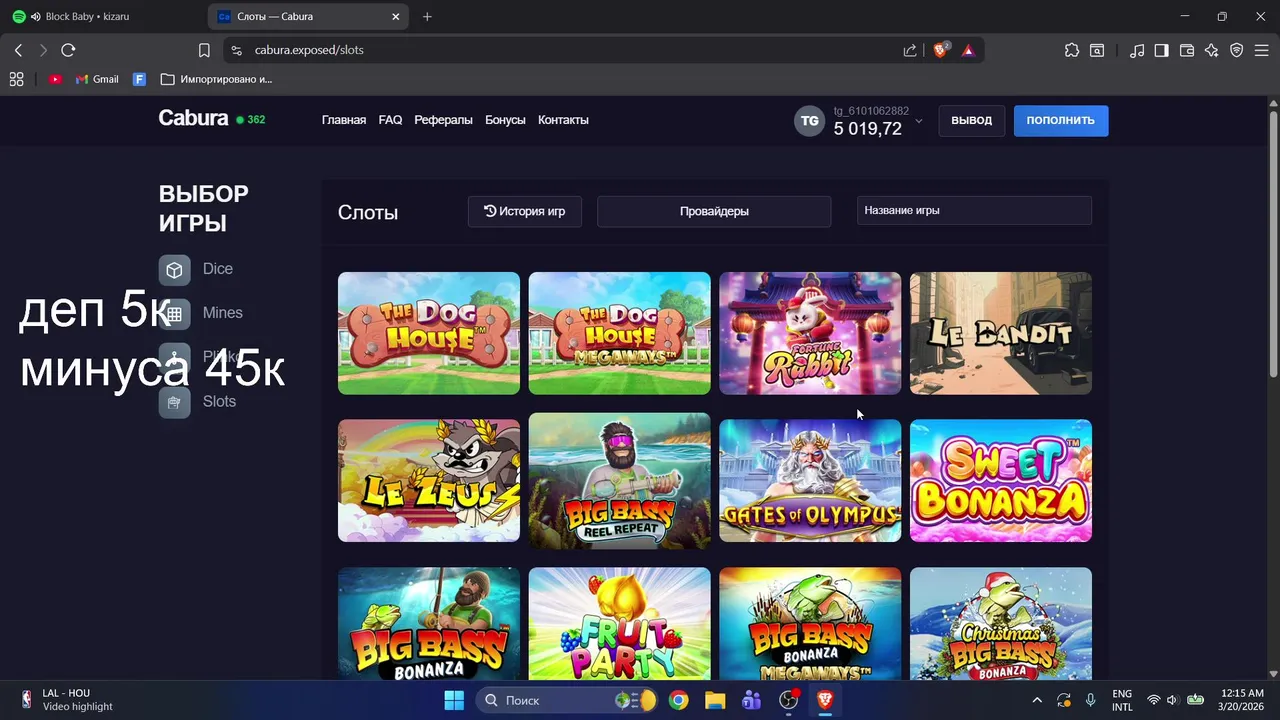Screen dimensions: 1280x720
Task: Select Dice in game list
Action: (217, 269)
